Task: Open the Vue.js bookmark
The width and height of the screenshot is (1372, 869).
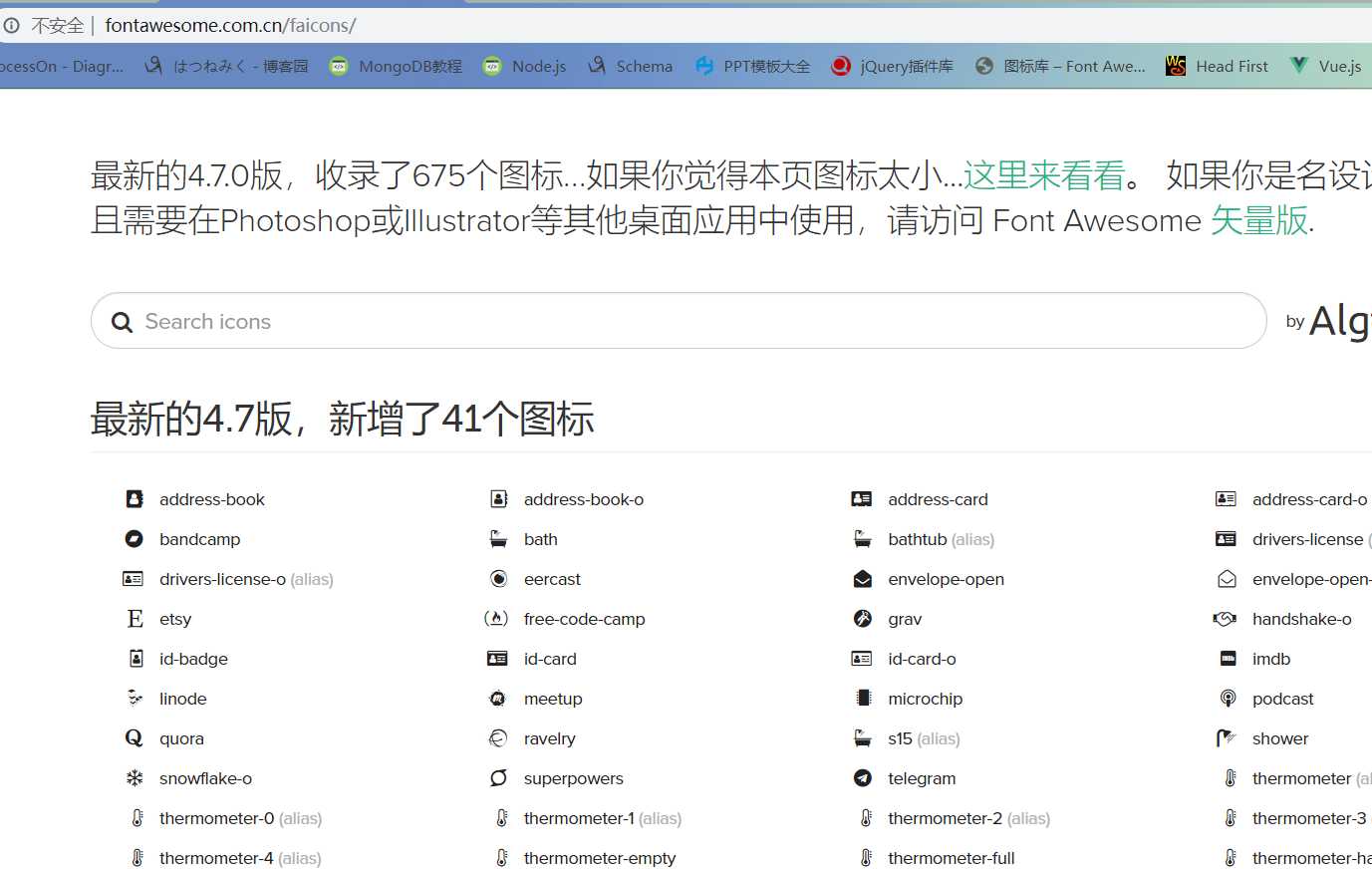Action: point(1325,66)
